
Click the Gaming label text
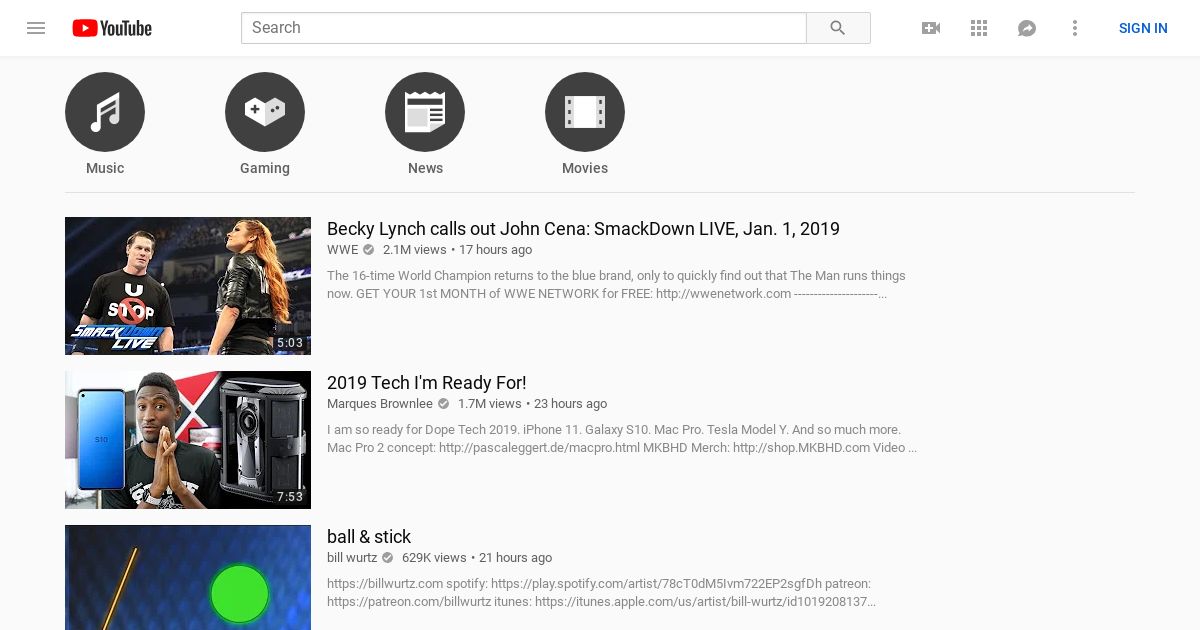click(x=265, y=168)
